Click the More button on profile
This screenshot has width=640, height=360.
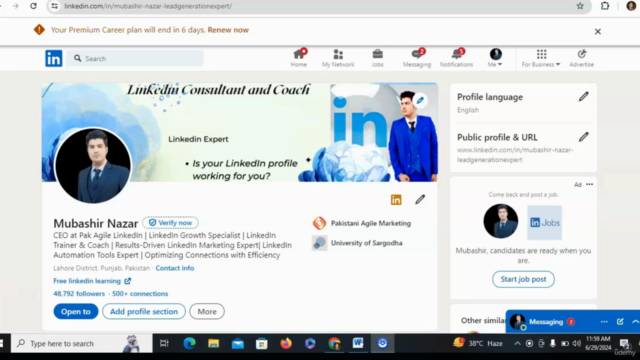pyautogui.click(x=207, y=311)
